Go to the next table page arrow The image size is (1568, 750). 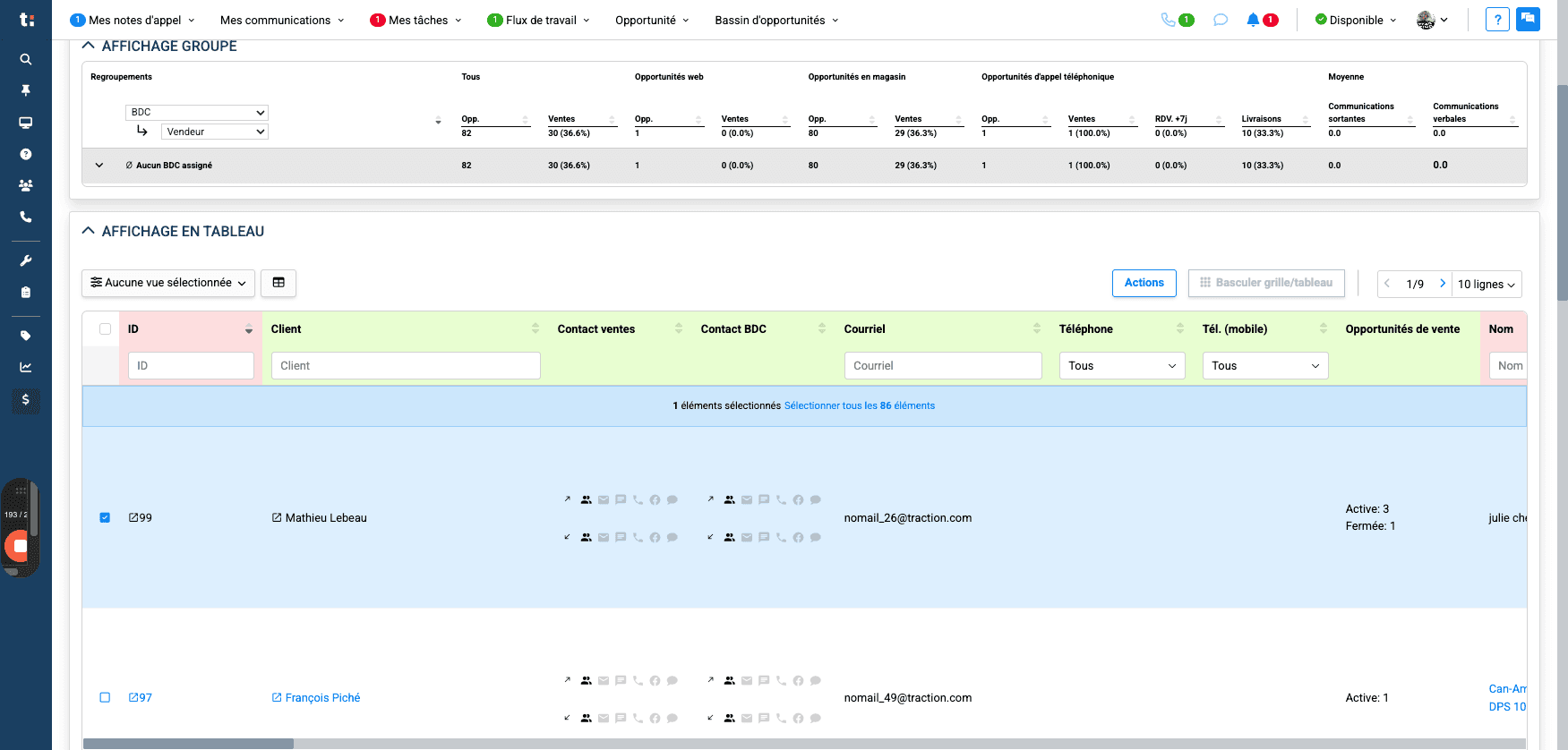1443,284
